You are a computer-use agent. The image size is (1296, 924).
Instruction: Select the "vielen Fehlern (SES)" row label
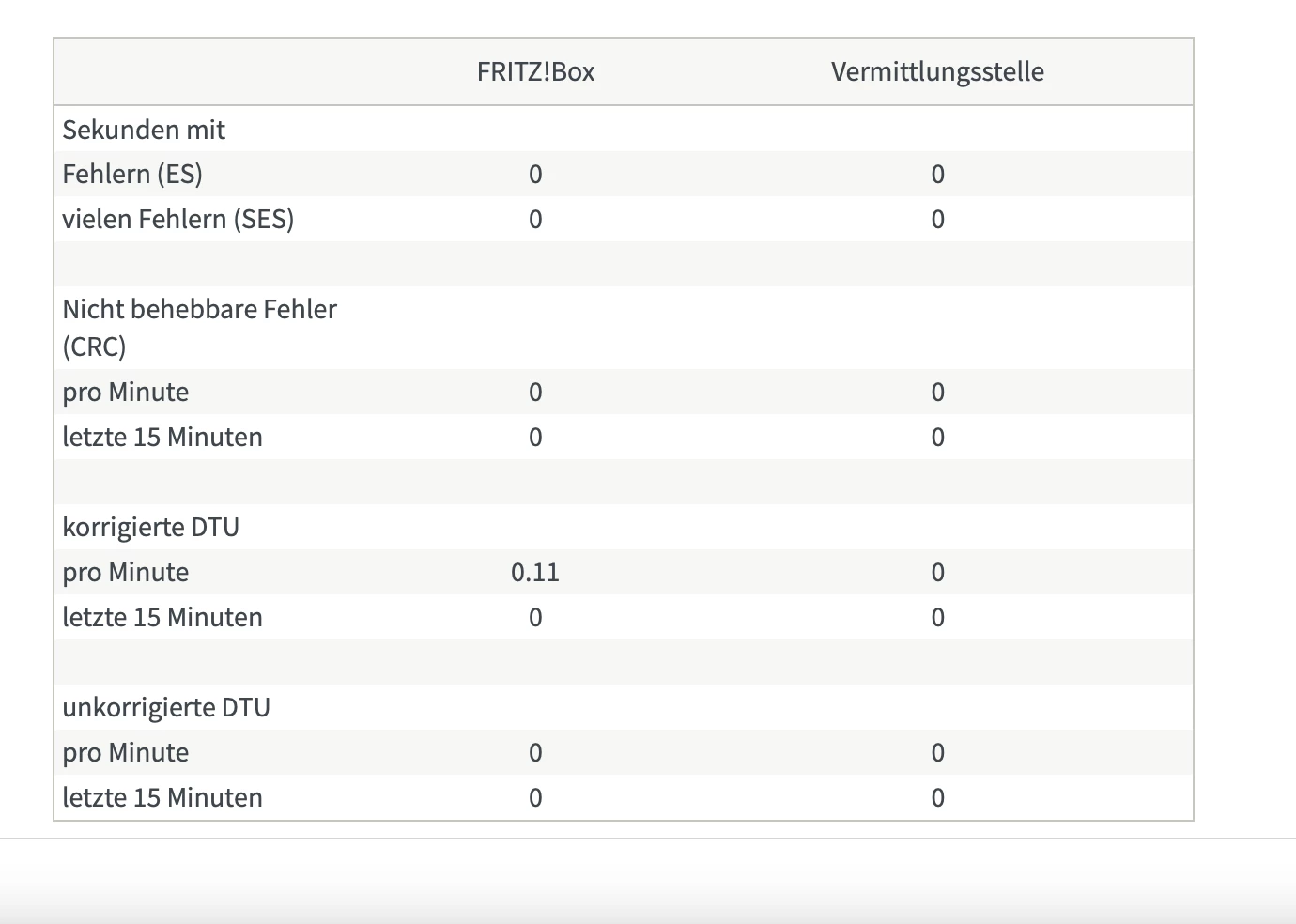pos(178,219)
